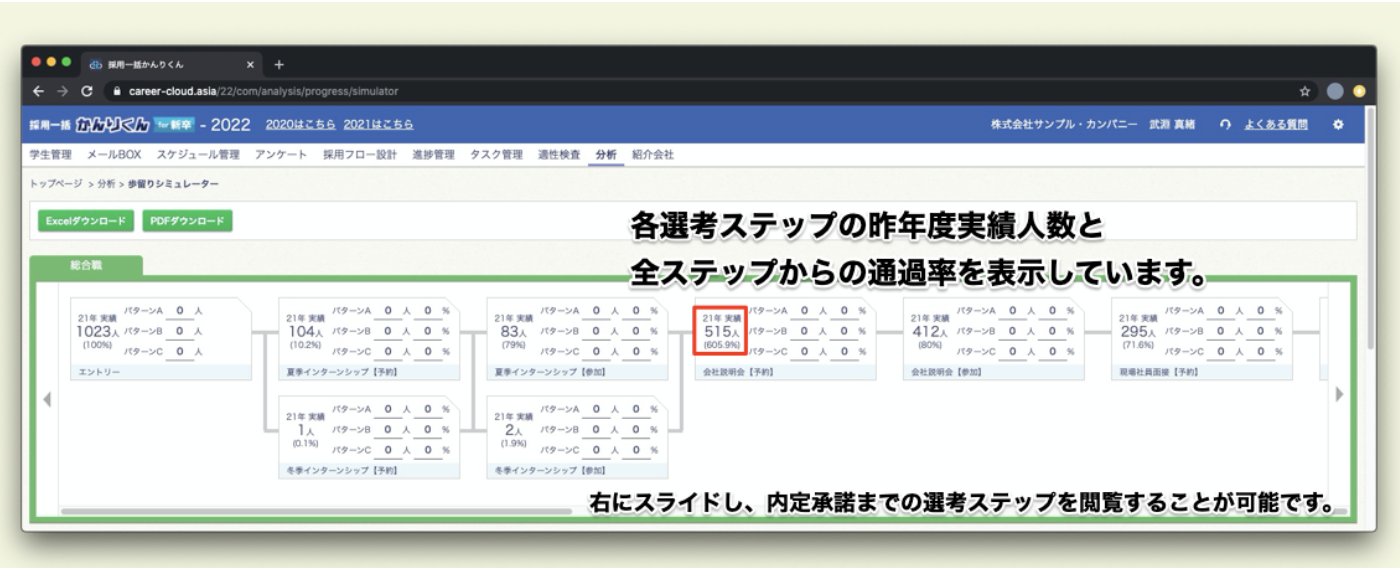Image resolution: width=1400 pixels, height=568 pixels.
Task: Go back with browser back arrow
Action: [x=38, y=91]
